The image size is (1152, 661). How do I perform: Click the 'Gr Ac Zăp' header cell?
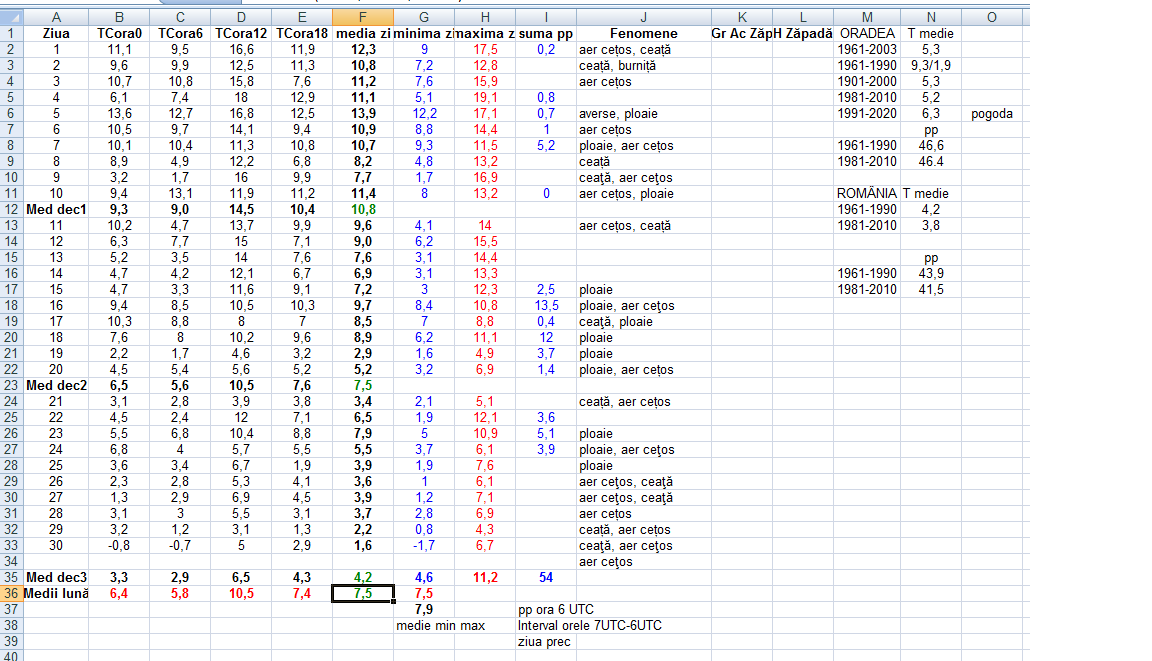click(x=741, y=33)
